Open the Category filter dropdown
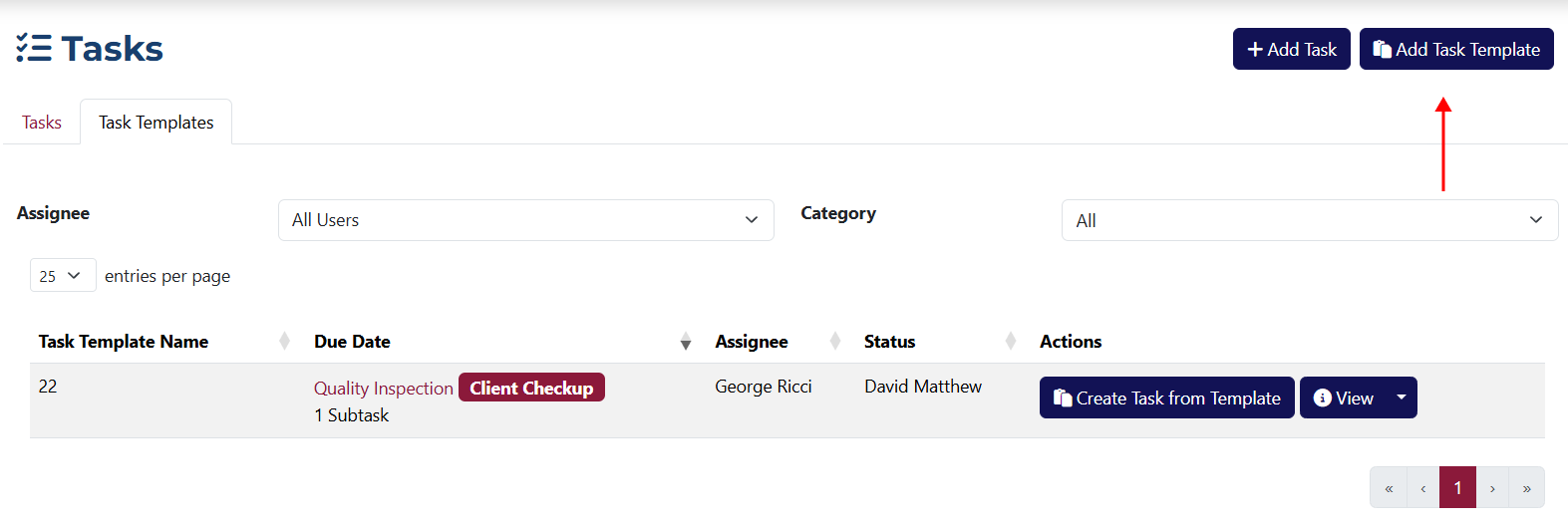 1309,220
